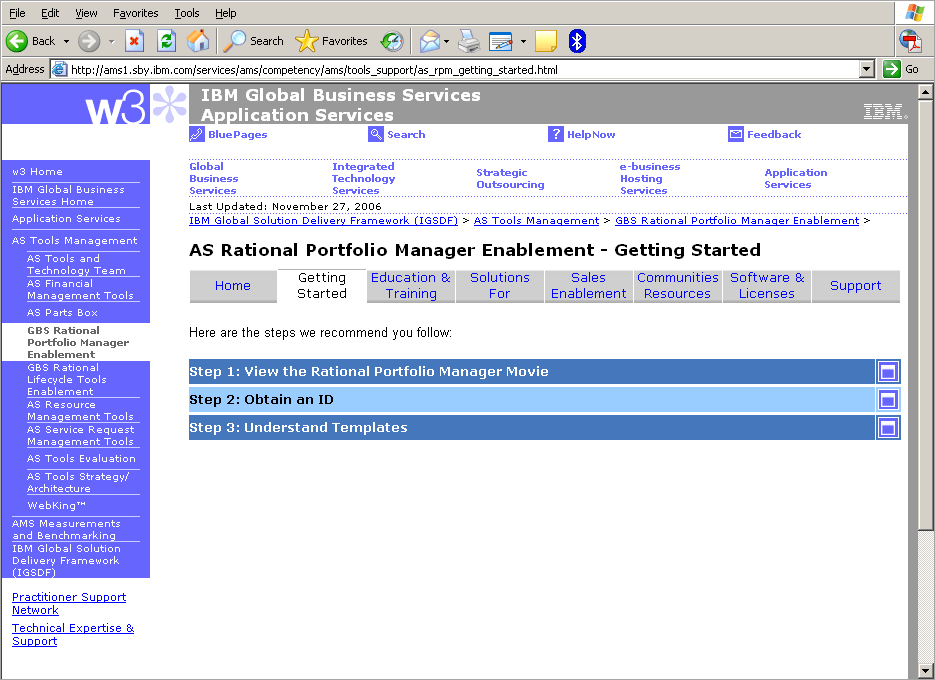935x680 pixels.
Task: Open the Back button history dropdown arrow
Action: click(x=66, y=41)
